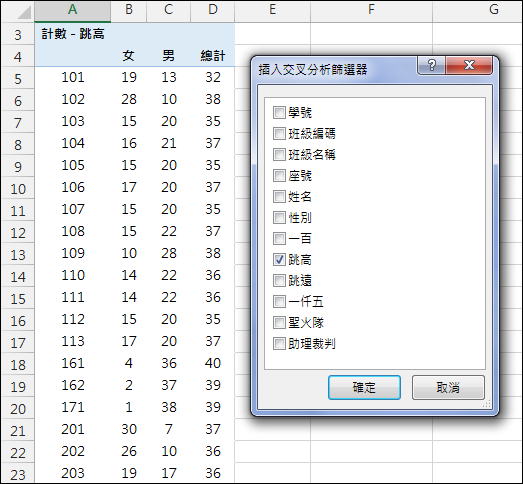Image resolution: width=523 pixels, height=484 pixels.
Task: Click total 32 in row 5
Action: click(213, 77)
